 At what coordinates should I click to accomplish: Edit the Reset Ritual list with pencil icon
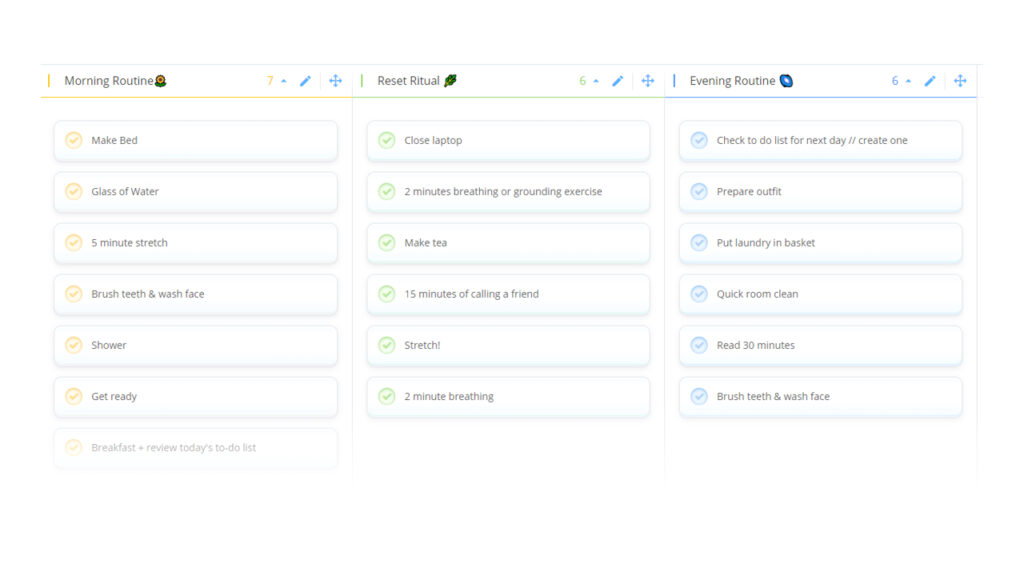(618, 81)
